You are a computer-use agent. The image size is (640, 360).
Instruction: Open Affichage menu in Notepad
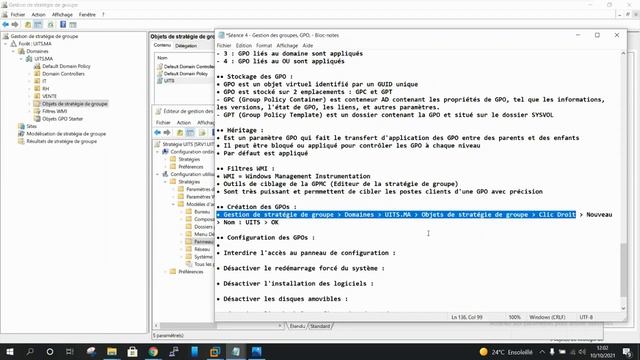click(287, 45)
